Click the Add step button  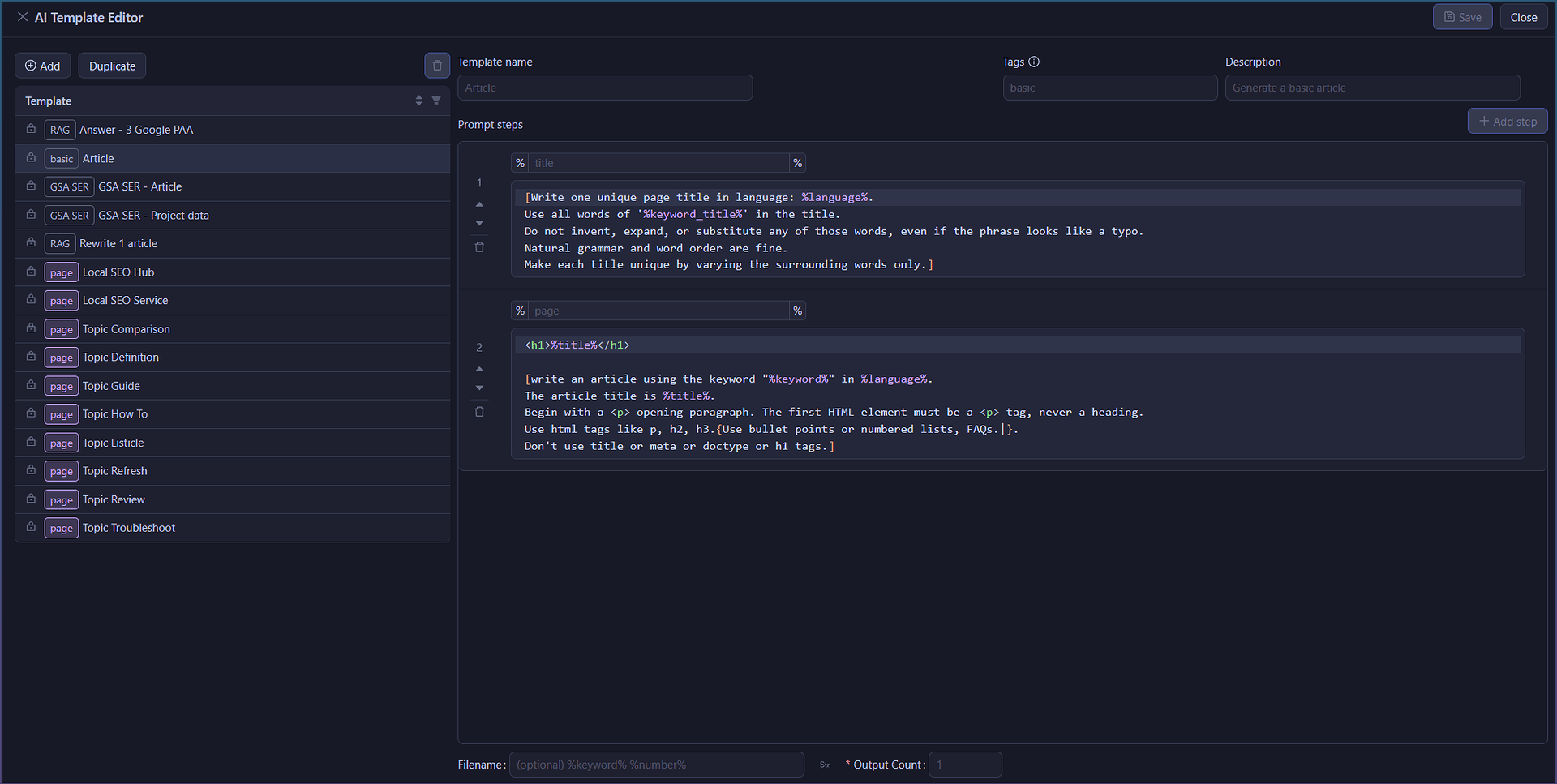1508,122
